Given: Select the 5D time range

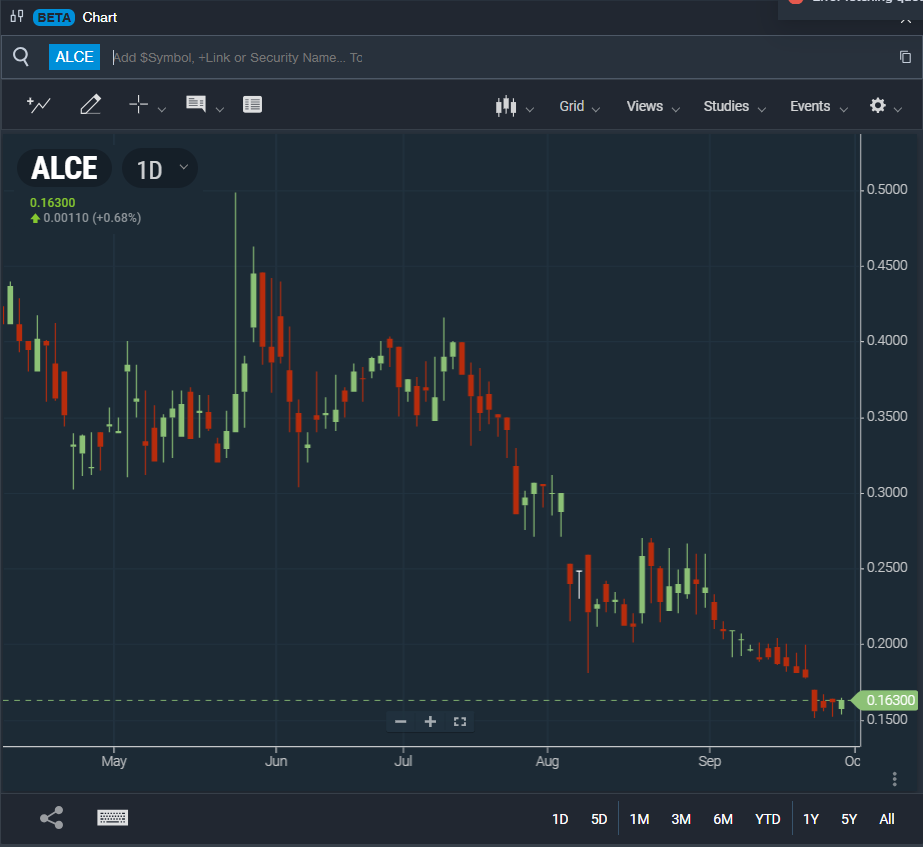Looking at the screenshot, I should point(599,819).
